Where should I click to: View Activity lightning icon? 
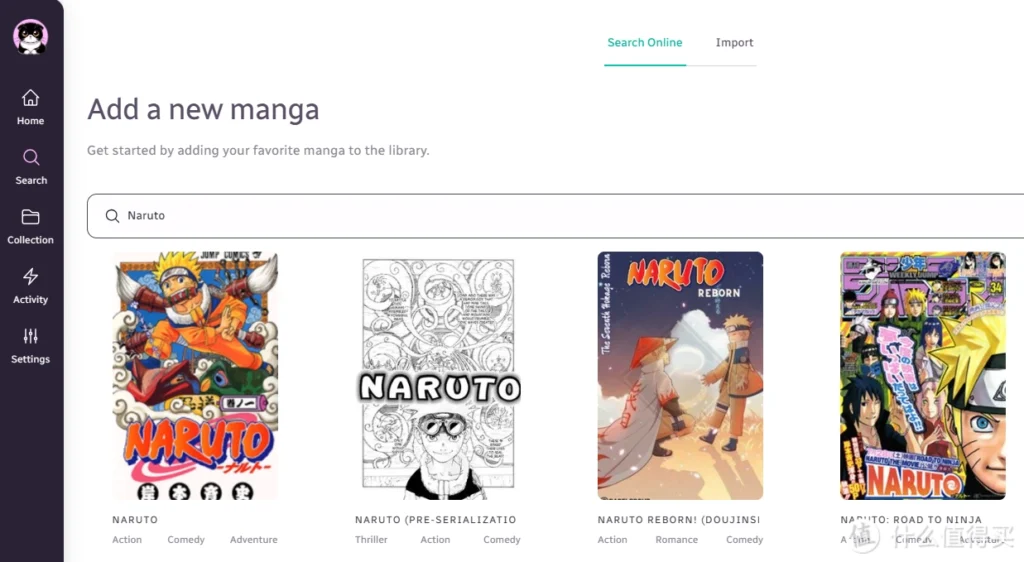coord(30,276)
